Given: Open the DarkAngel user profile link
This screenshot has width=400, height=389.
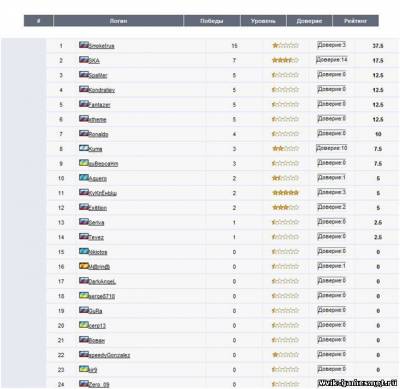Looking at the screenshot, I should coord(102,282).
